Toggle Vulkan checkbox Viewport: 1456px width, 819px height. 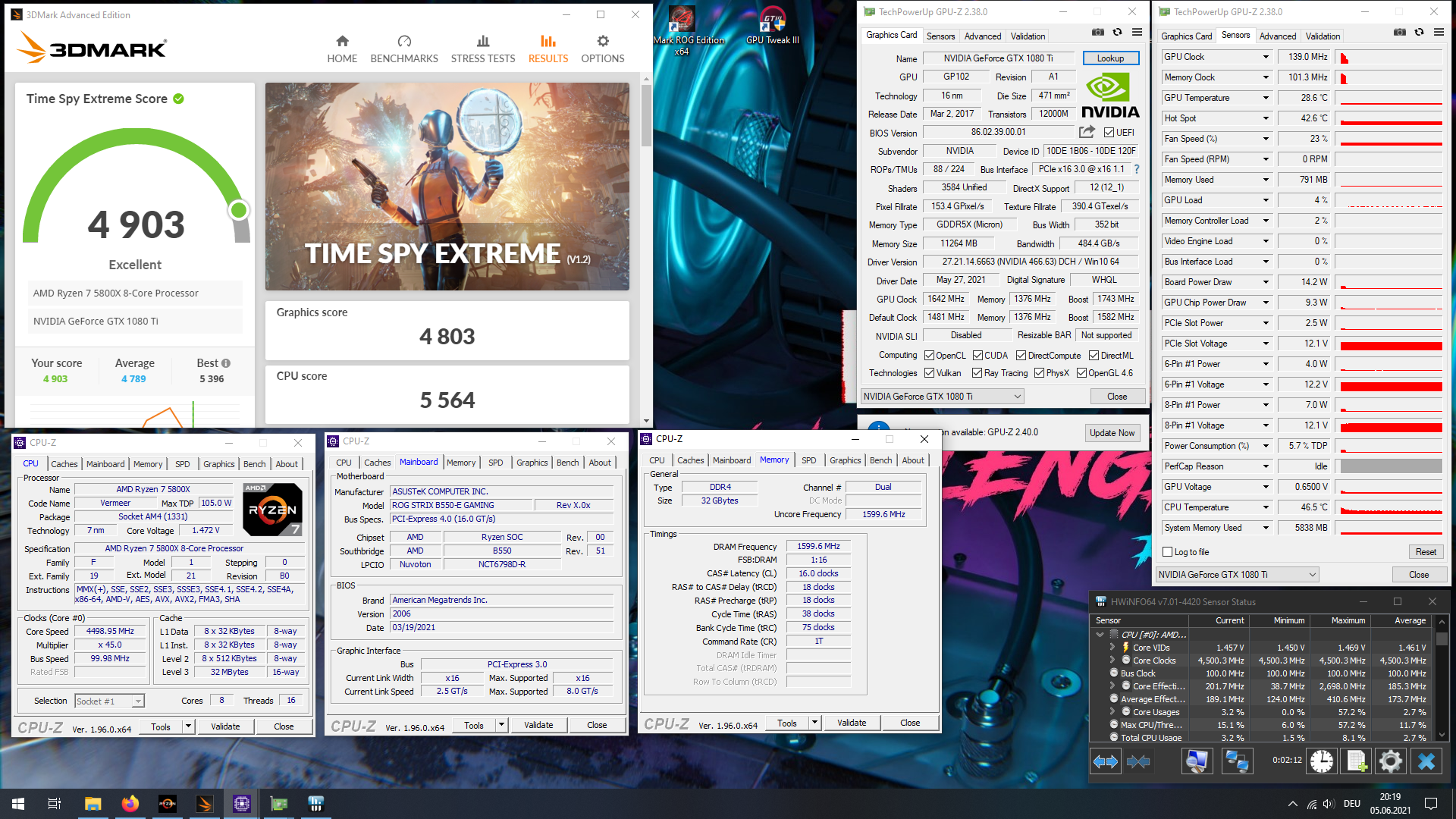(x=929, y=373)
